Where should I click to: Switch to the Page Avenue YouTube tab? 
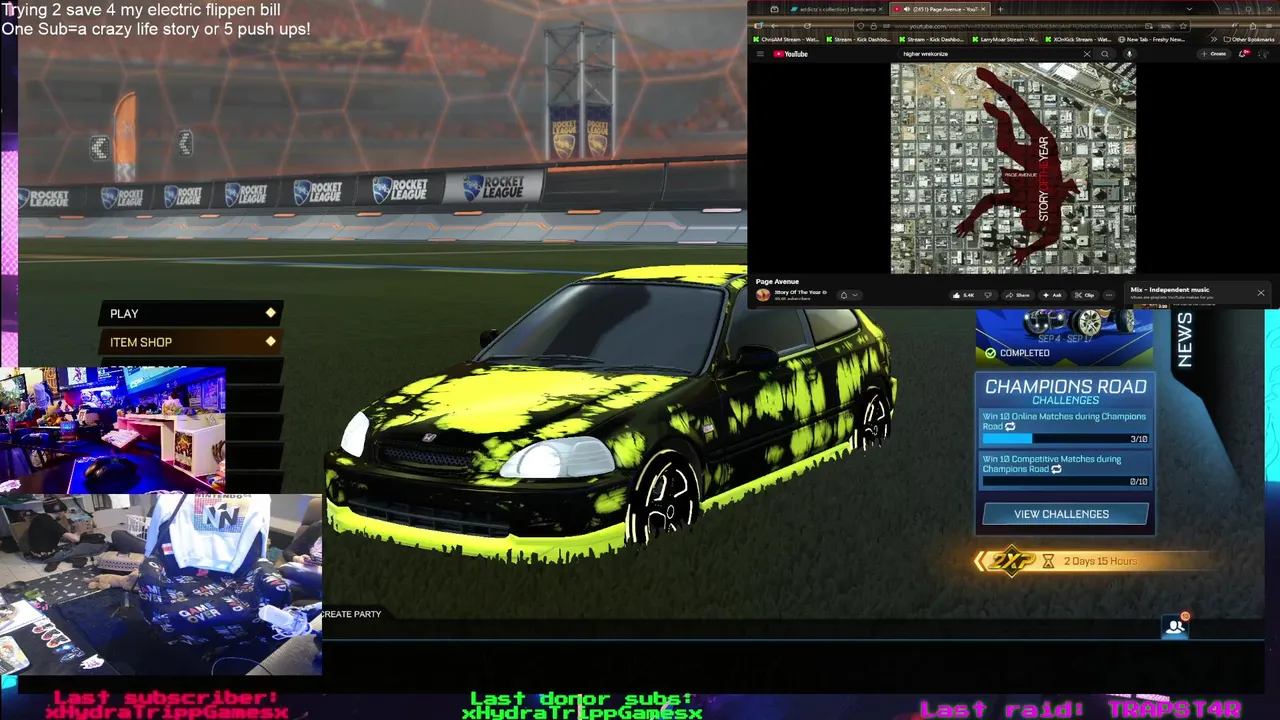[x=939, y=9]
